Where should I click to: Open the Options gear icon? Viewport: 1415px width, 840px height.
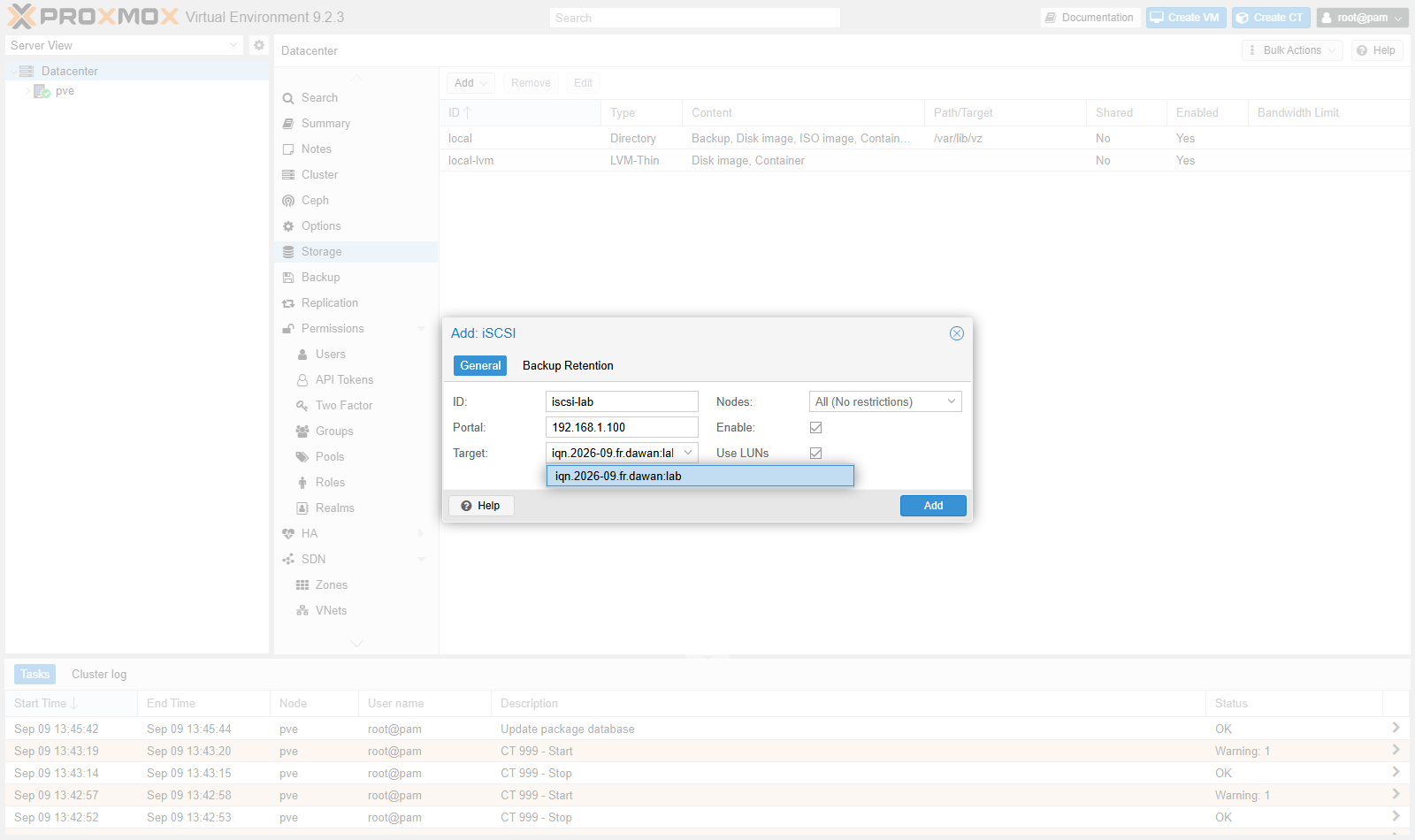point(288,226)
